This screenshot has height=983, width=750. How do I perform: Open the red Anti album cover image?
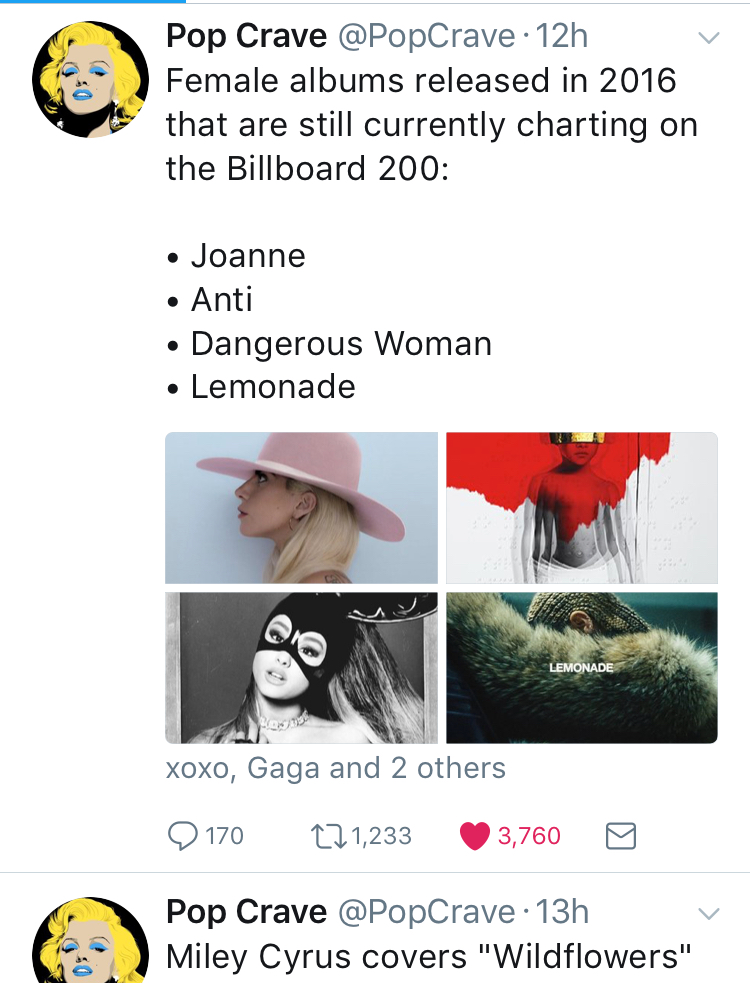tap(581, 507)
